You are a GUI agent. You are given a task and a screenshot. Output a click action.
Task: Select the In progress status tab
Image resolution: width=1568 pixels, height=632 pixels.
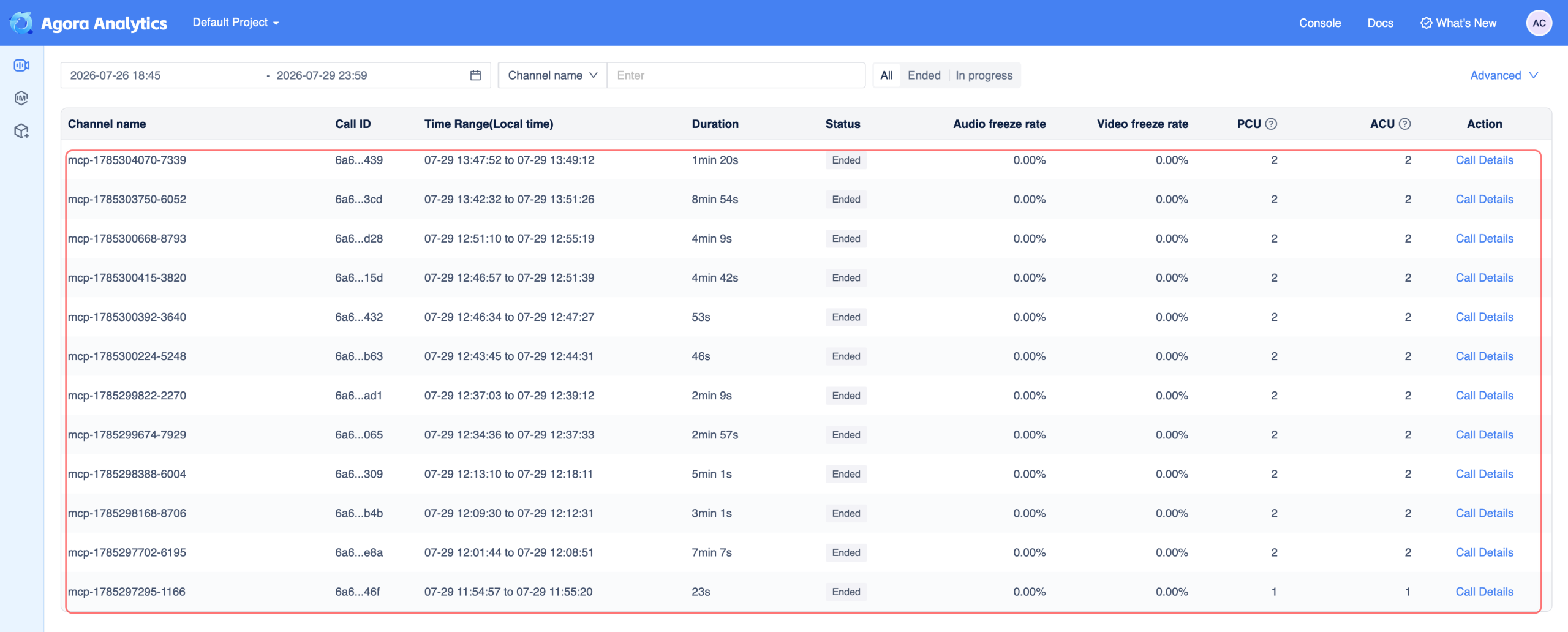pos(984,75)
